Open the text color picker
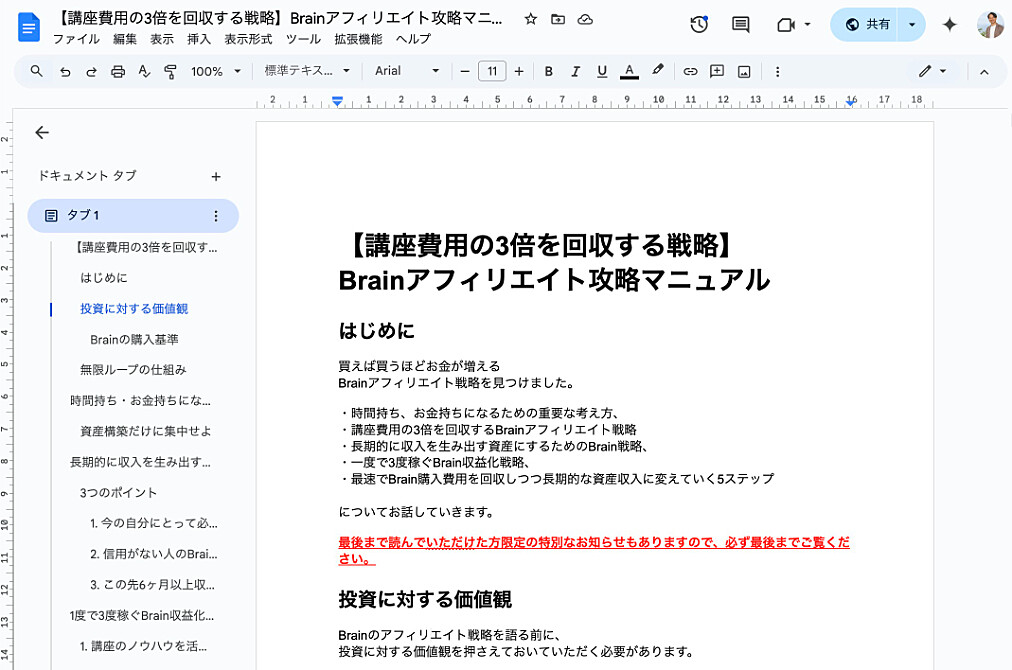This screenshot has width=1012, height=670. (x=629, y=71)
